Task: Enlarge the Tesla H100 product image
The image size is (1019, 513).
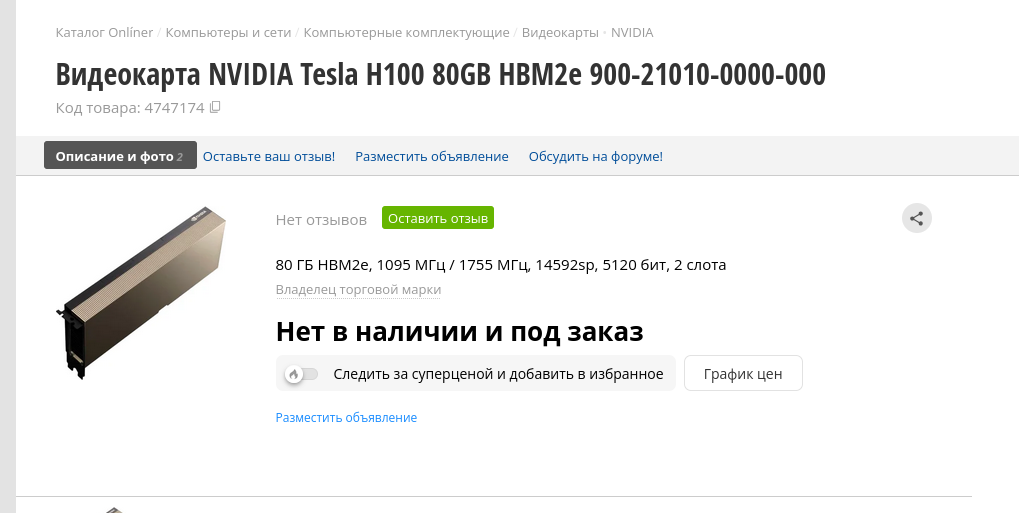Action: point(142,290)
